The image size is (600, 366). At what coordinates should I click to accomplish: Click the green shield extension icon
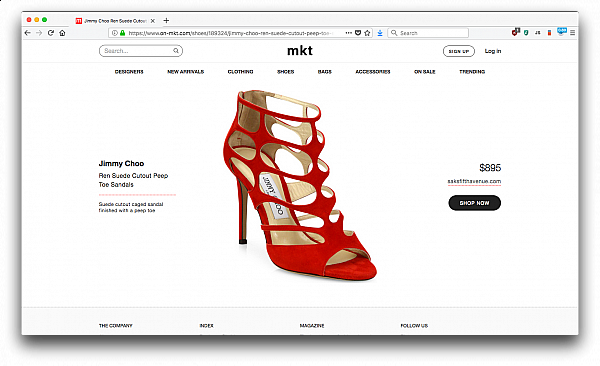[x=527, y=33]
